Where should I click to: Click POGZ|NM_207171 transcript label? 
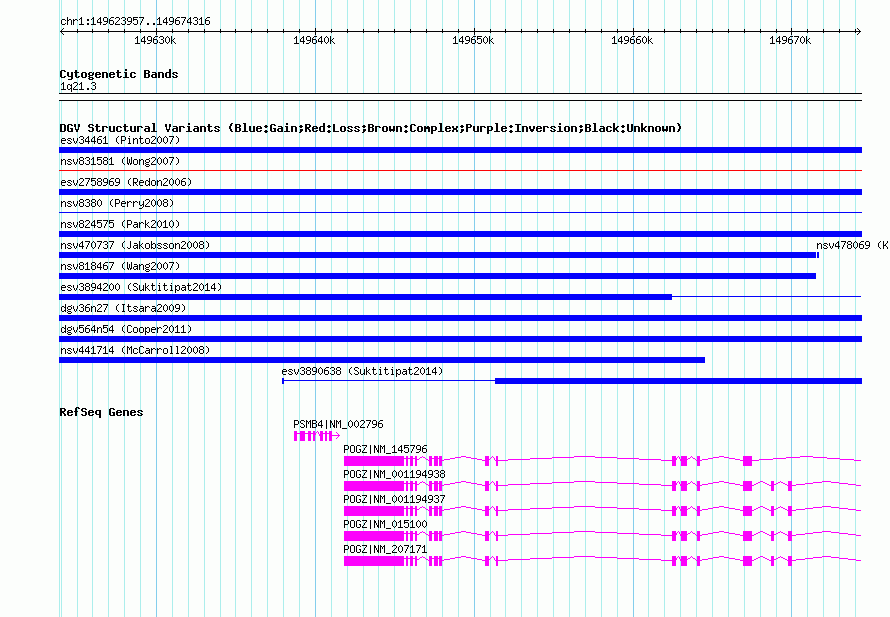pos(385,549)
